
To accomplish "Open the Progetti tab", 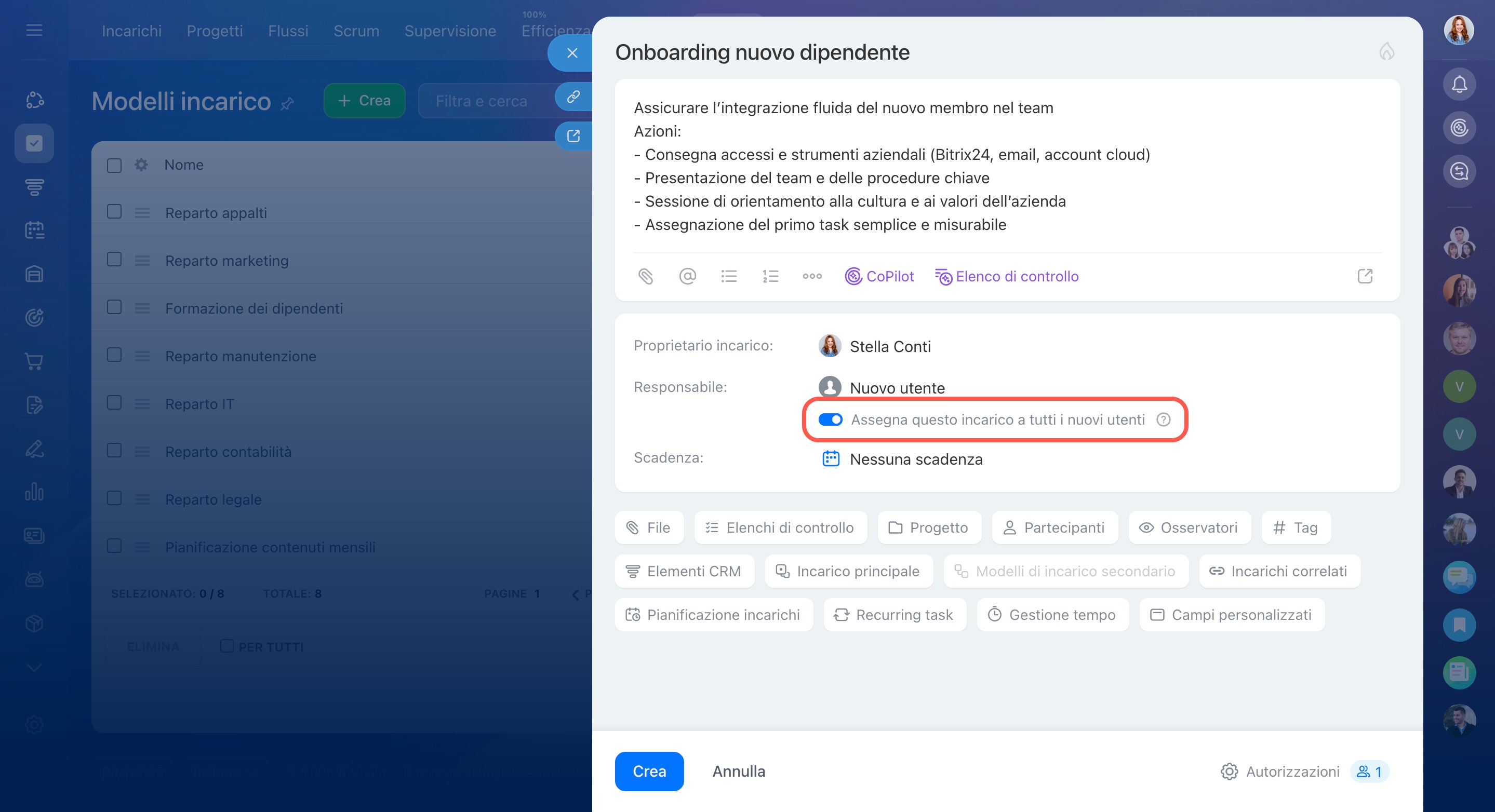I will tap(214, 31).
